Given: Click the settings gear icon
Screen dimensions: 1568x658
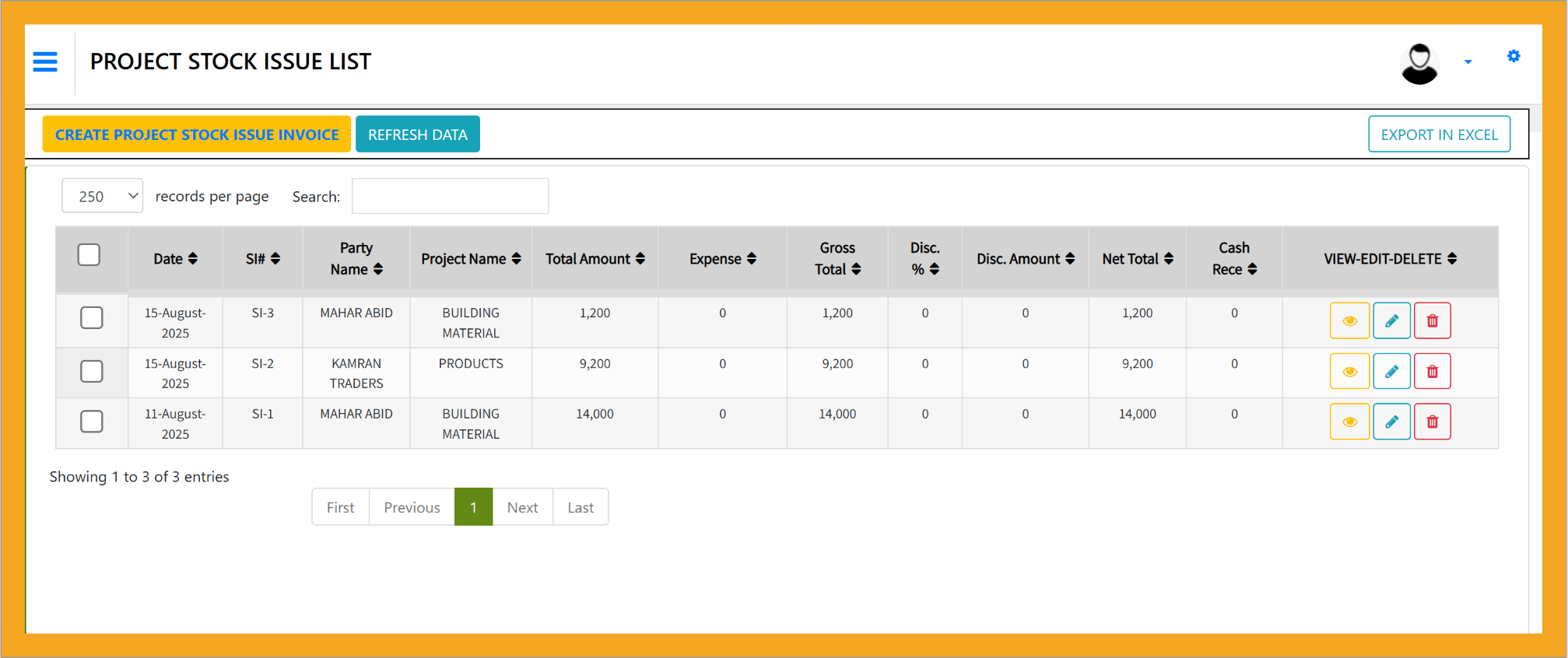Looking at the screenshot, I should coord(1513,56).
